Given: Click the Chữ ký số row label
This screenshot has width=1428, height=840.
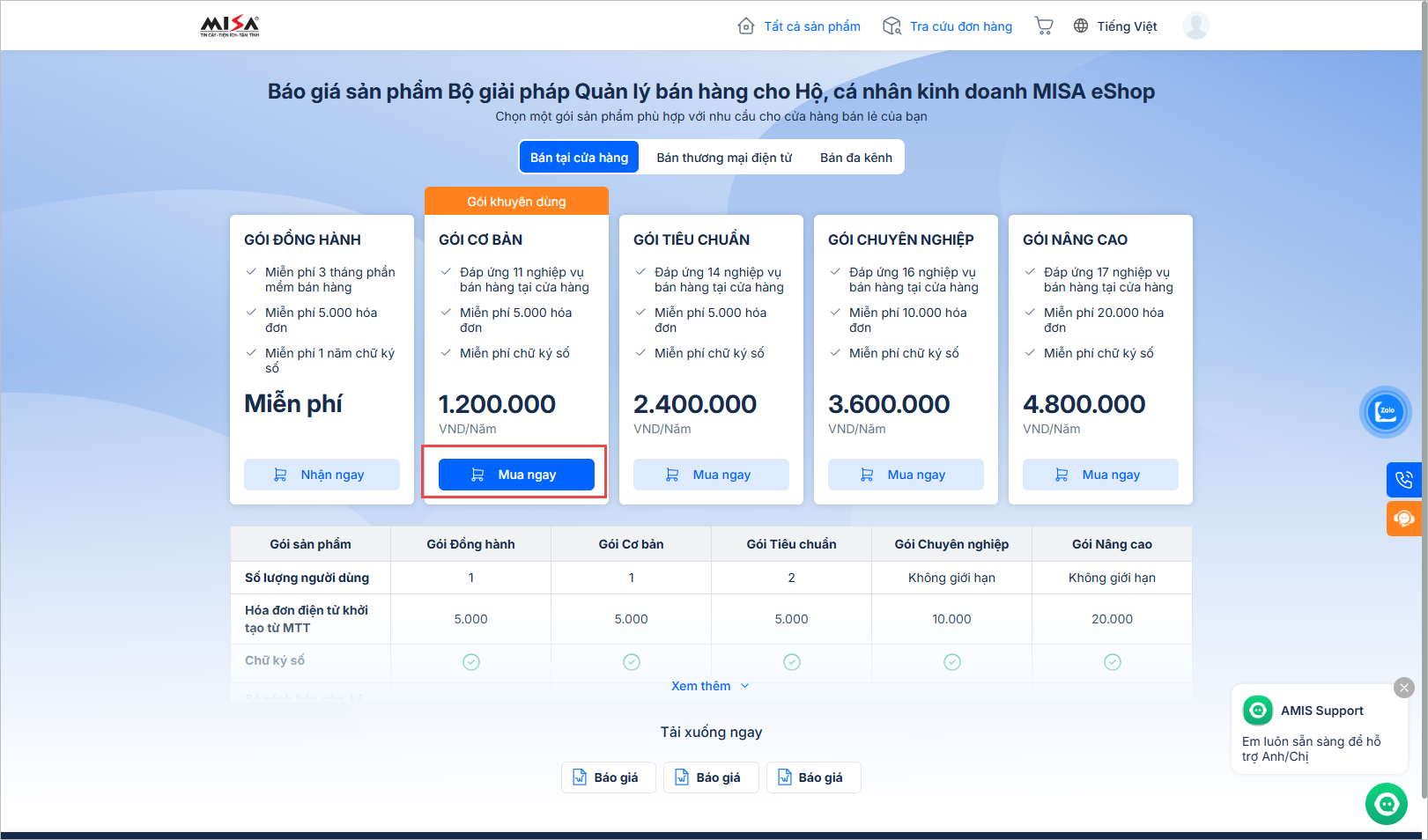Looking at the screenshot, I should tap(275, 660).
